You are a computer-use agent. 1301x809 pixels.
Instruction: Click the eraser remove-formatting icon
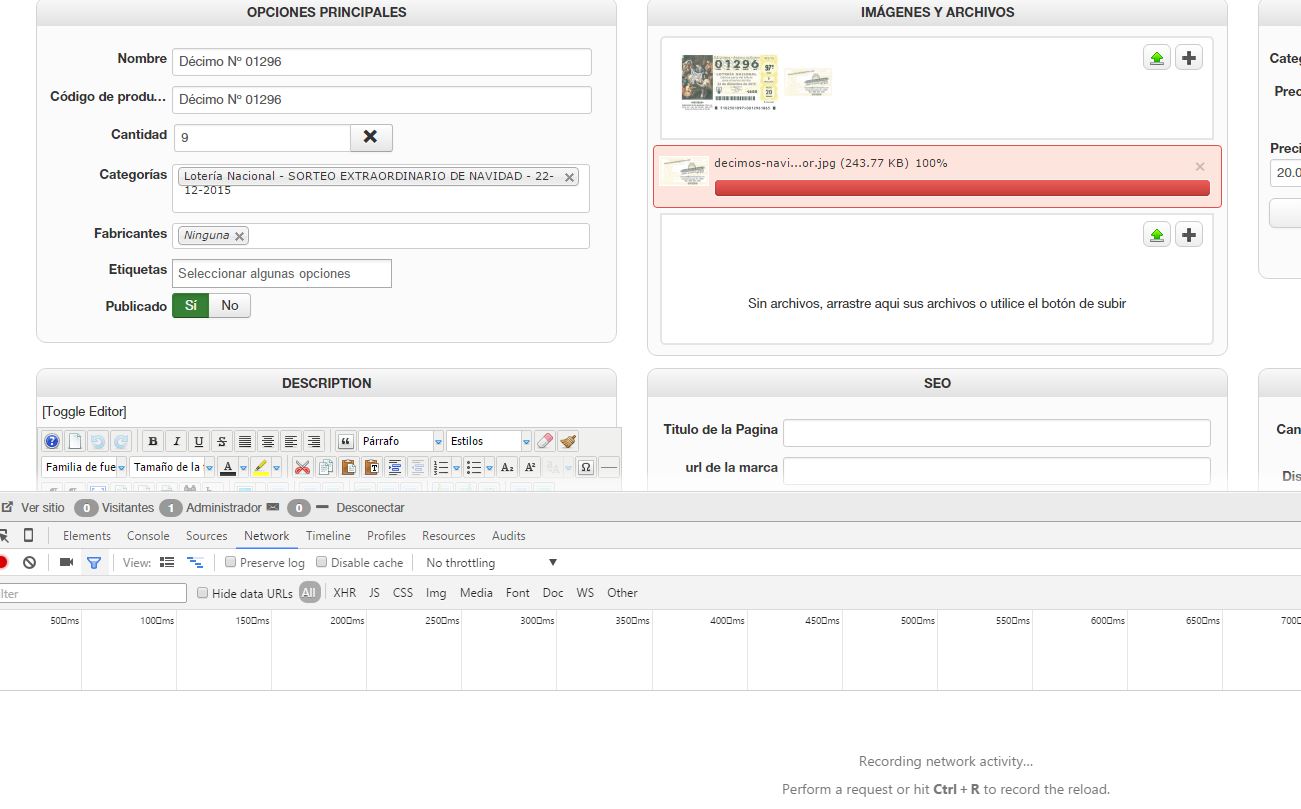[x=545, y=441]
